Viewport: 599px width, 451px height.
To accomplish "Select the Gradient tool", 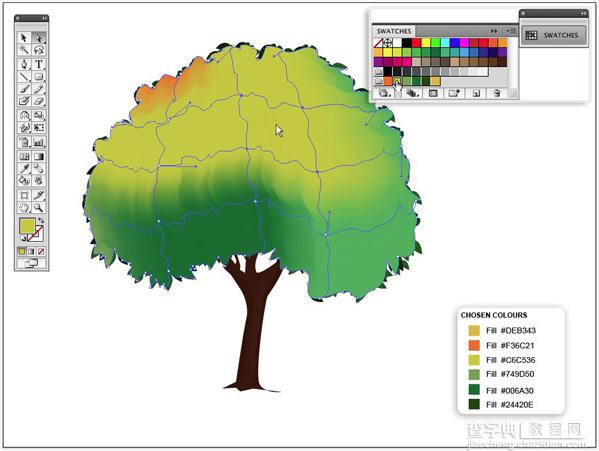I will 39,156.
